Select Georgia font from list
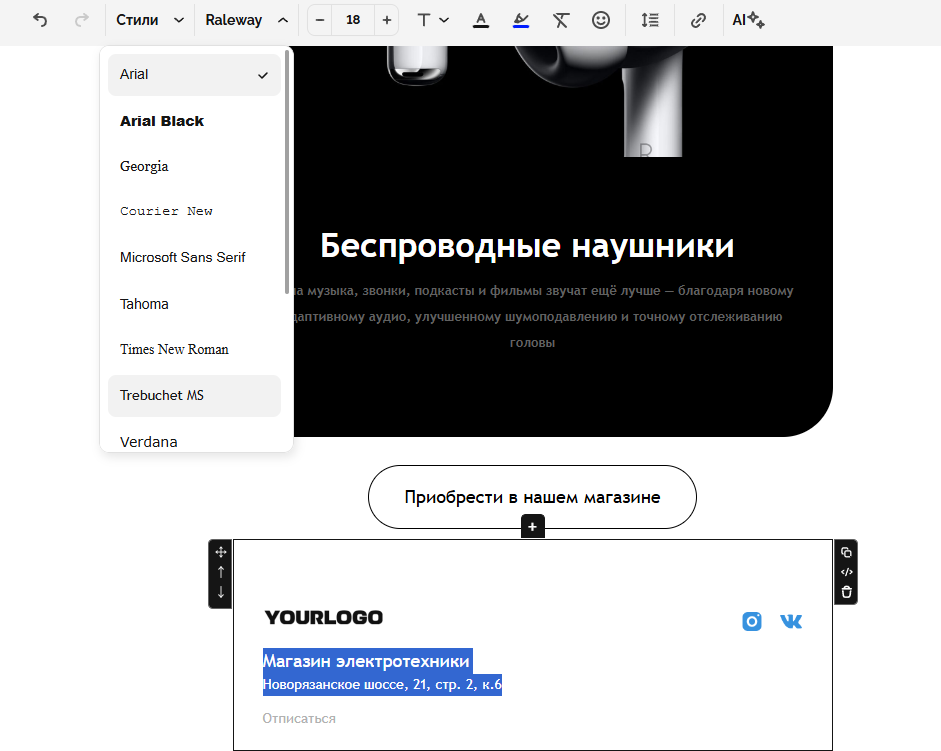The width and height of the screenshot is (941, 751). (x=144, y=166)
